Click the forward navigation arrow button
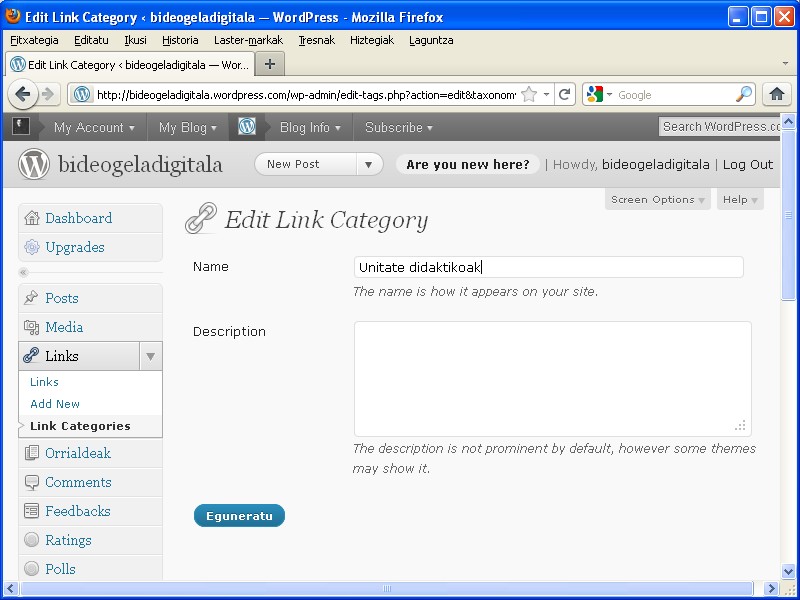The width and height of the screenshot is (800, 600). (48, 94)
